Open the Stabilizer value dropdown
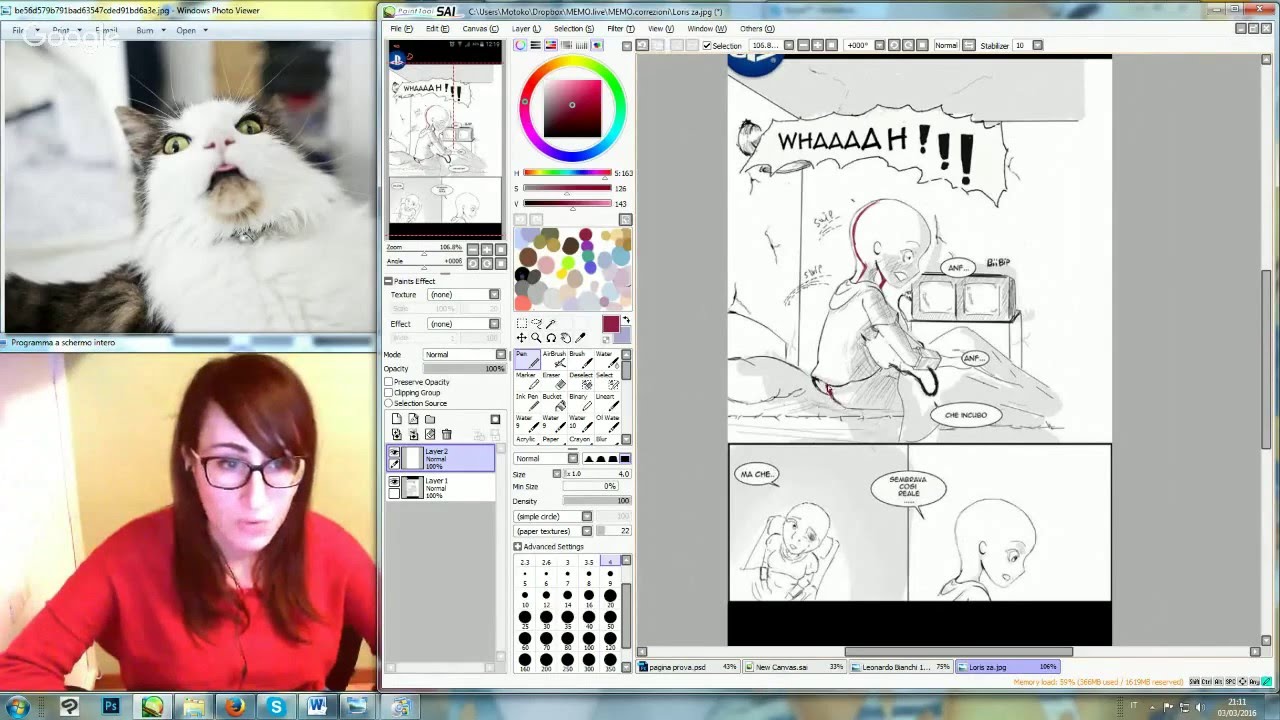This screenshot has height=720, width=1280. (x=1037, y=45)
